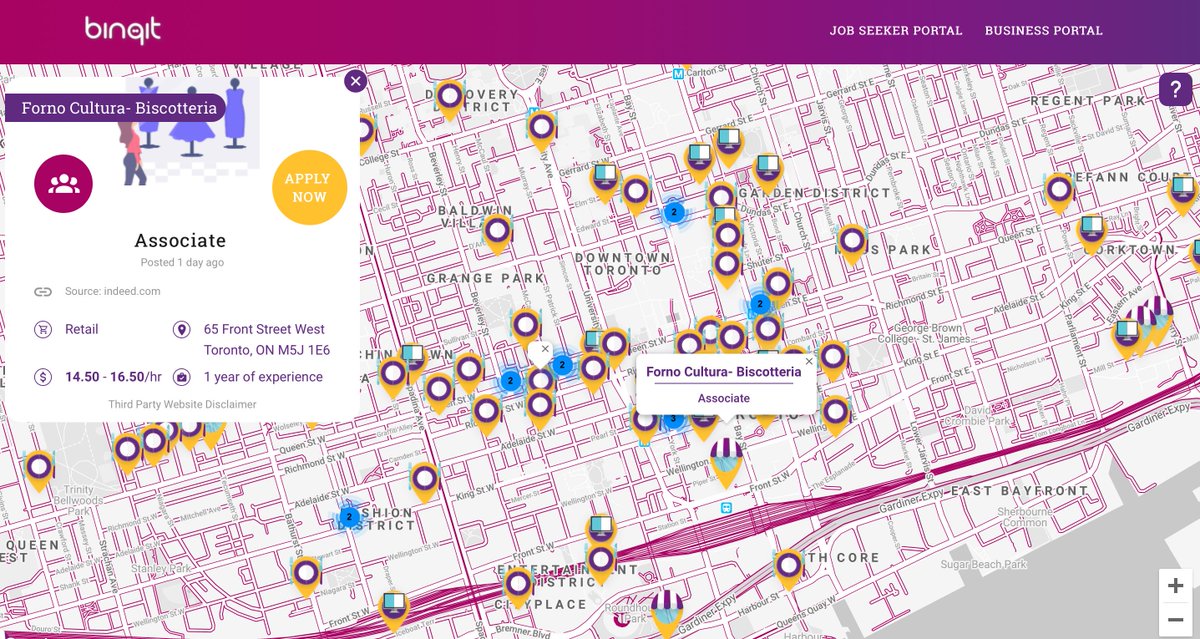Click the subway icon at Carlton St
The height and width of the screenshot is (639, 1200).
click(678, 73)
